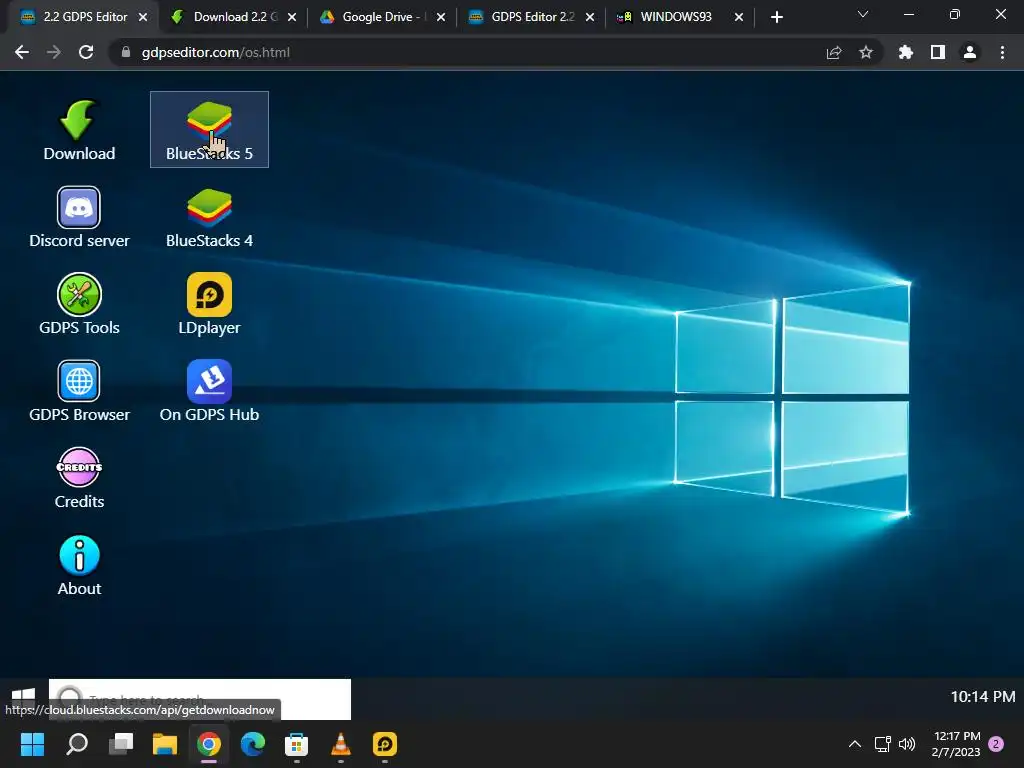Close the Download 2.2 tab

click(292, 17)
